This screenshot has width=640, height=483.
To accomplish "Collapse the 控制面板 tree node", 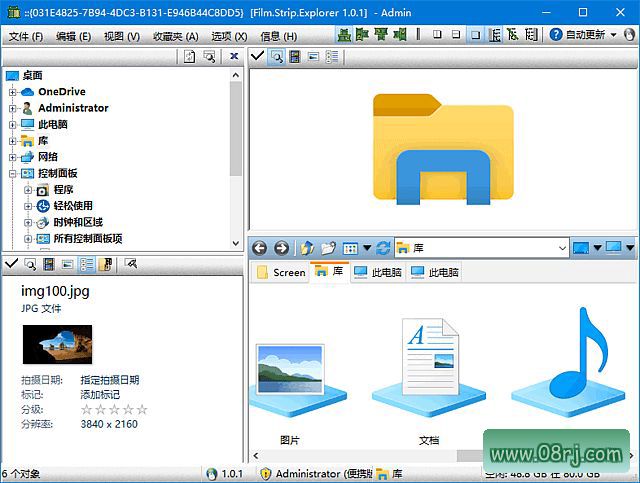I will point(13,173).
